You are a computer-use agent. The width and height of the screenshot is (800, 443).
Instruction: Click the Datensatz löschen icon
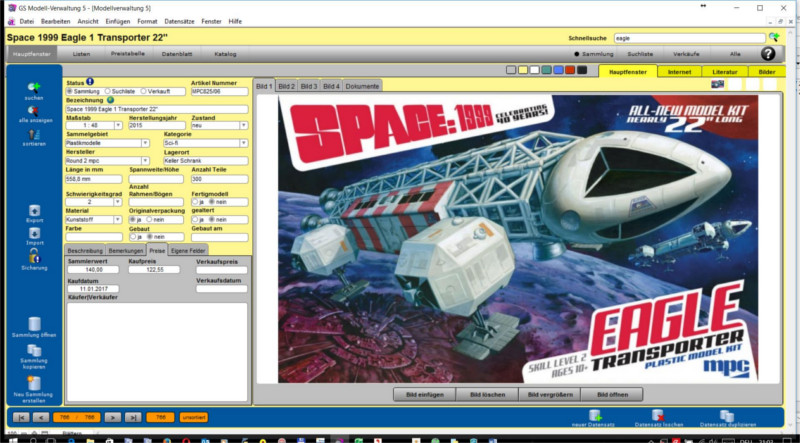(x=658, y=415)
